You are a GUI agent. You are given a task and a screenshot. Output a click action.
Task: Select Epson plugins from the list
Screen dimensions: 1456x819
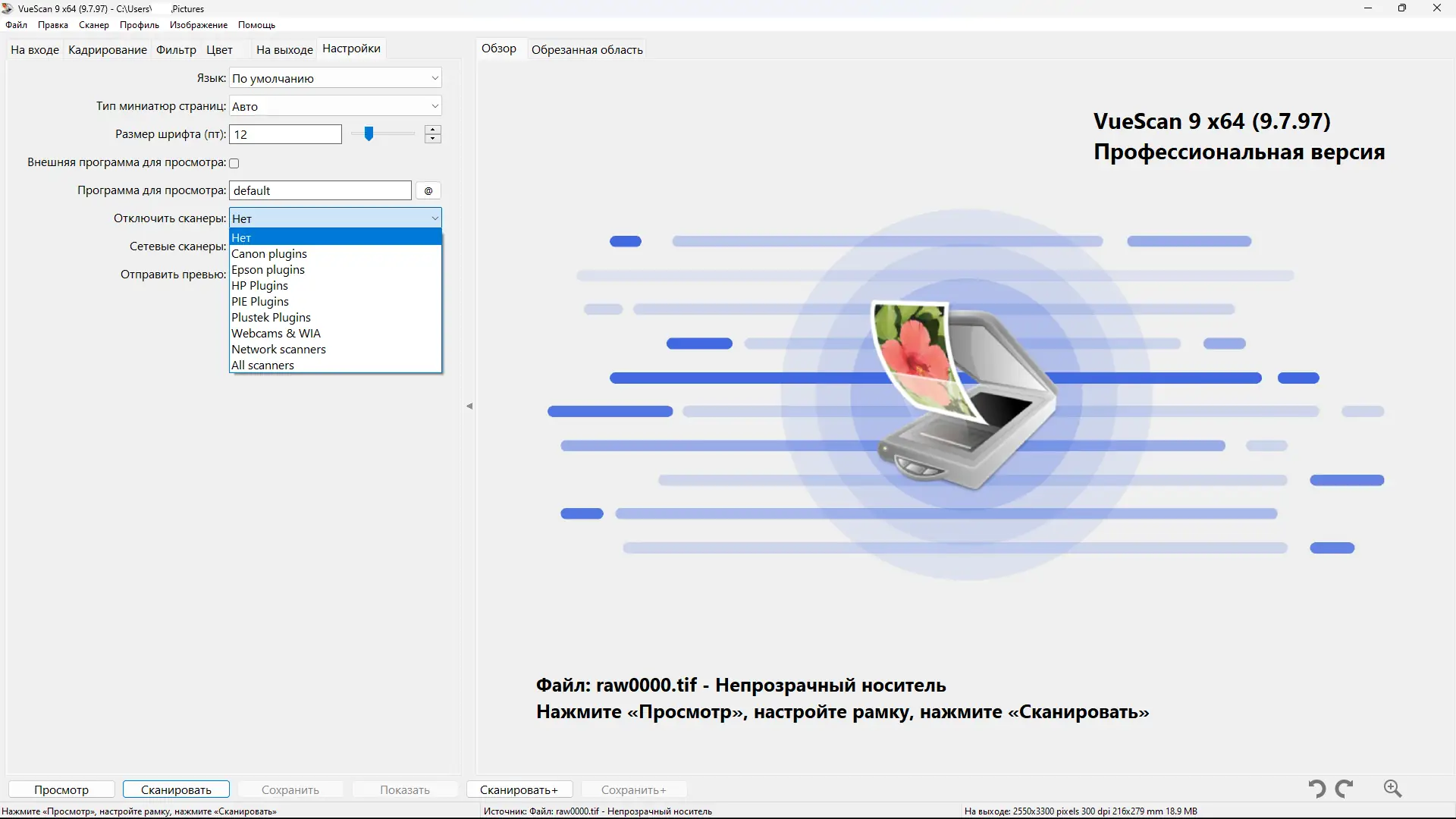click(268, 270)
